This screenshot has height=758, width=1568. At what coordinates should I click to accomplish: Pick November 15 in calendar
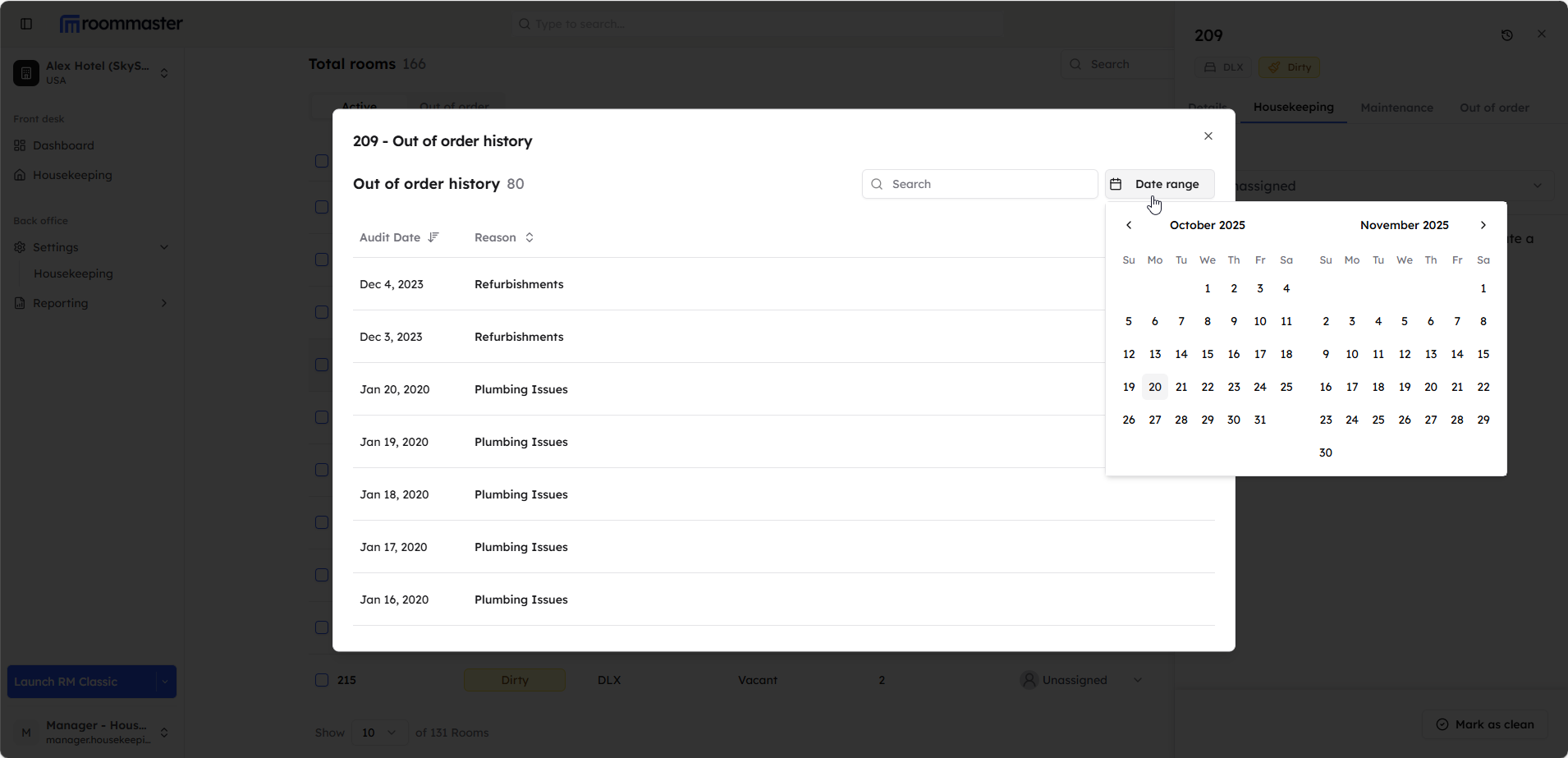pos(1483,354)
